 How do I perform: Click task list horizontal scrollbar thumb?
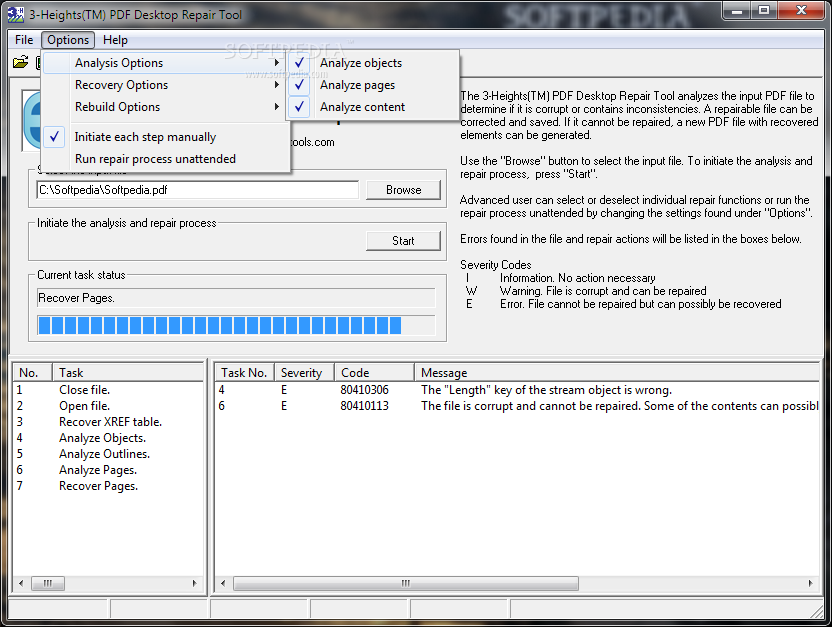click(48, 584)
